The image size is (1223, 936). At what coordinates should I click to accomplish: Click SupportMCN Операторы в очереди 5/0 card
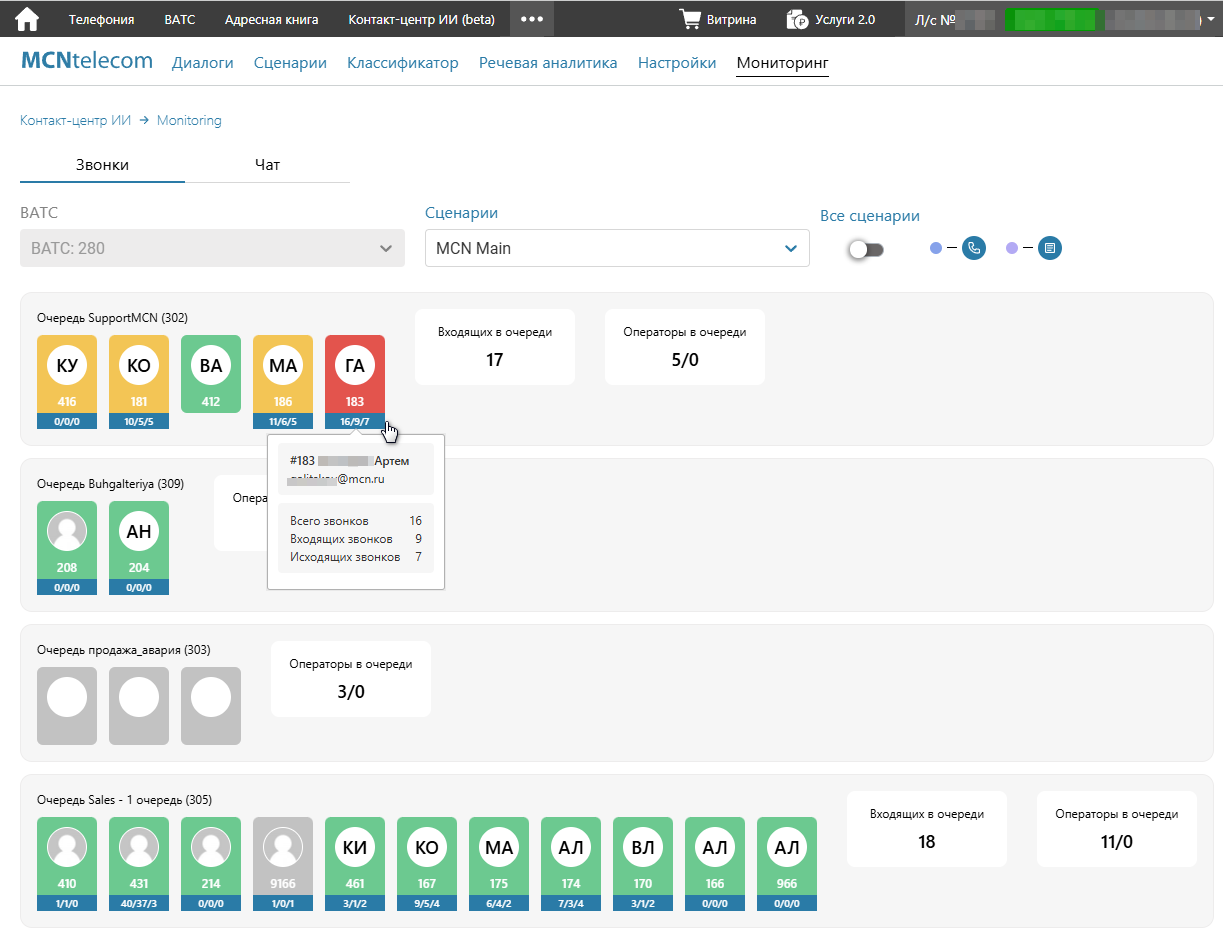coord(685,346)
